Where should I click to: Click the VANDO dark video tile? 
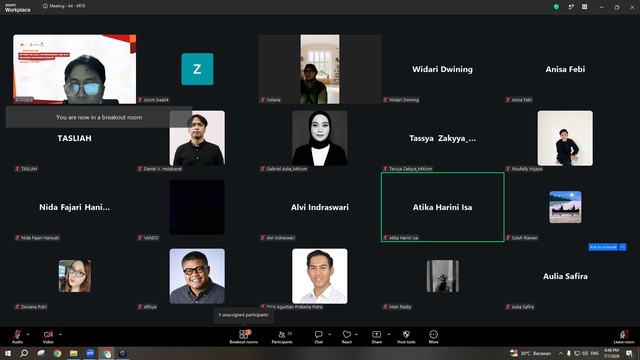pyautogui.click(x=197, y=207)
